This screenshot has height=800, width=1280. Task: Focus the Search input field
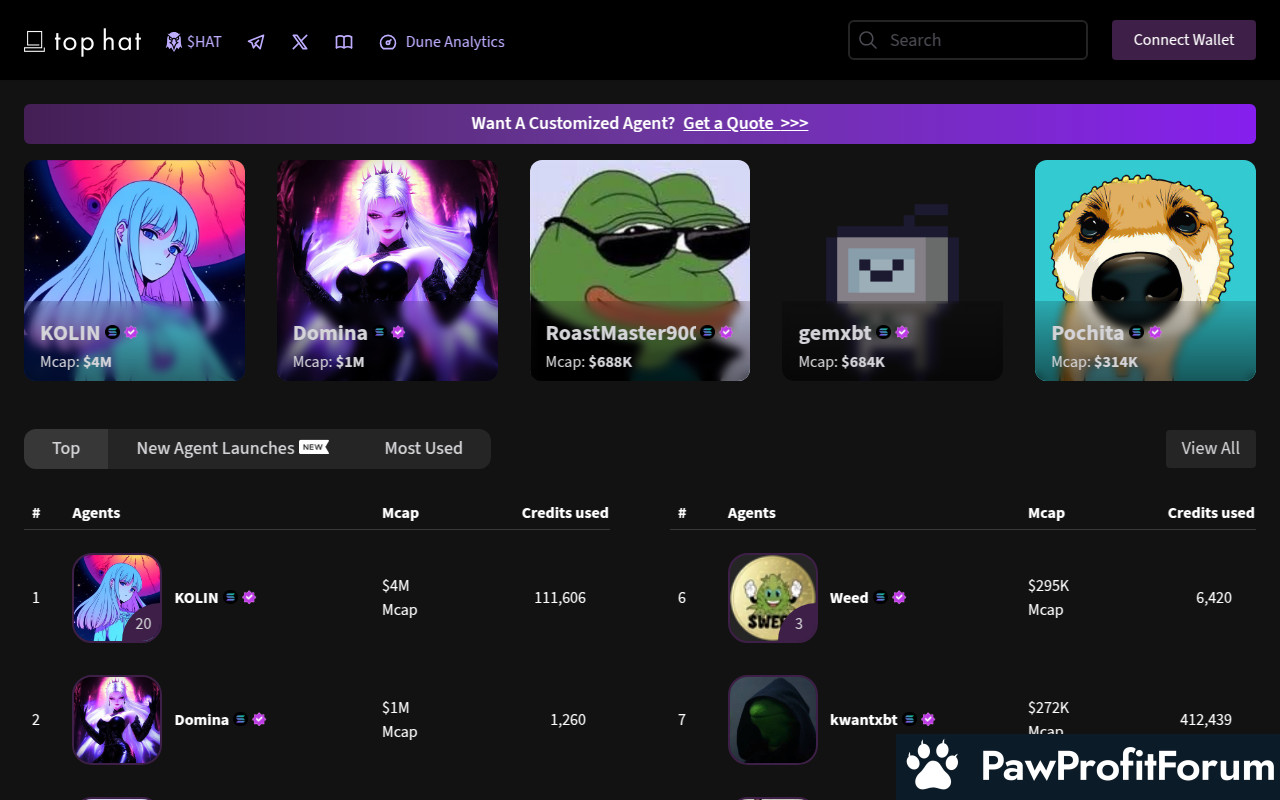pyautogui.click(x=968, y=40)
